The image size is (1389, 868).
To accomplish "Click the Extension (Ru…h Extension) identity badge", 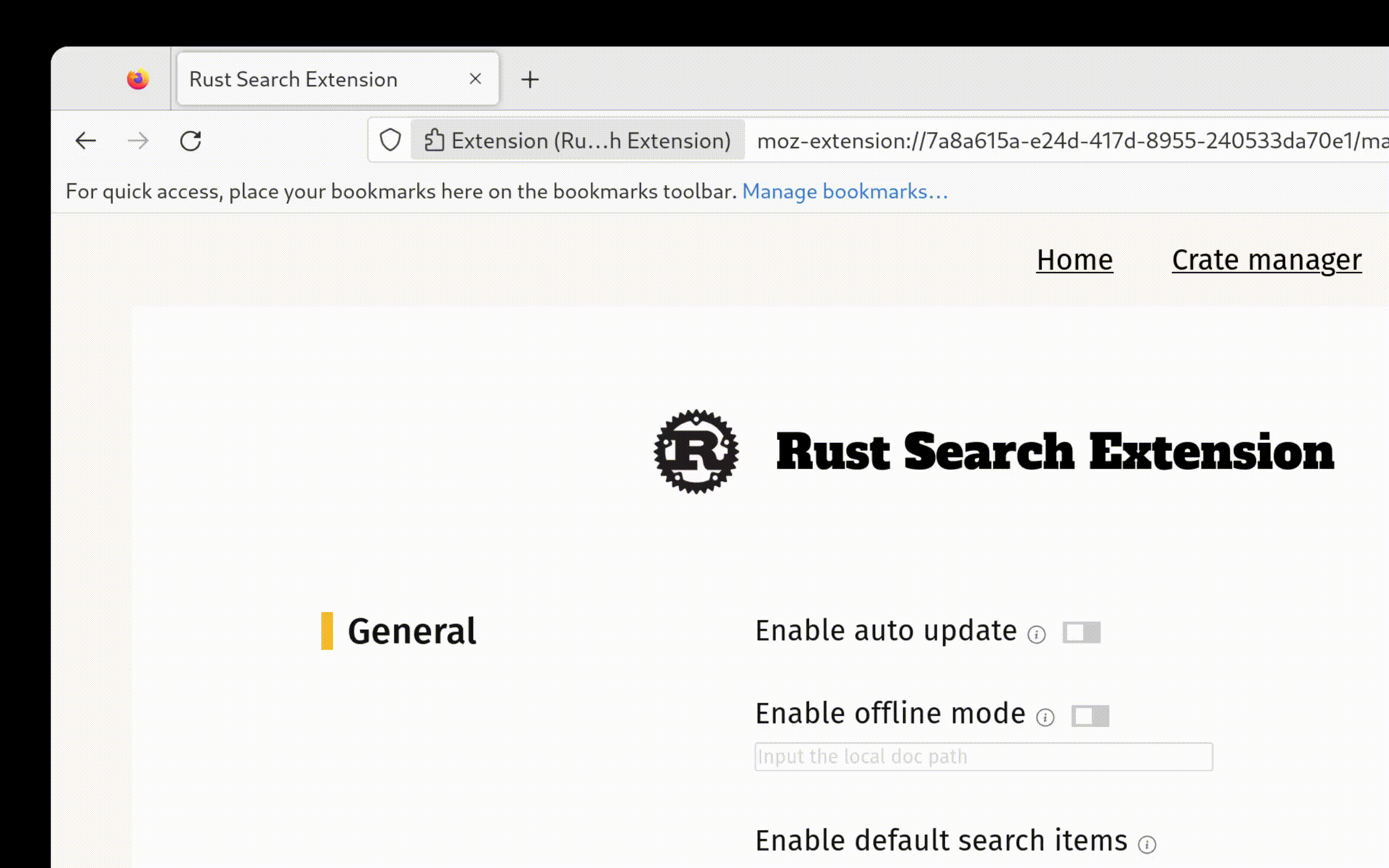I will [x=577, y=141].
